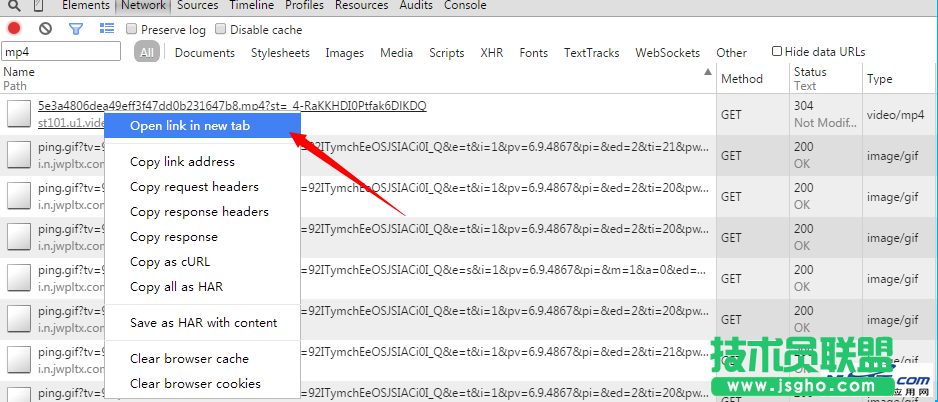Open the Timeline tab

click(251, 5)
